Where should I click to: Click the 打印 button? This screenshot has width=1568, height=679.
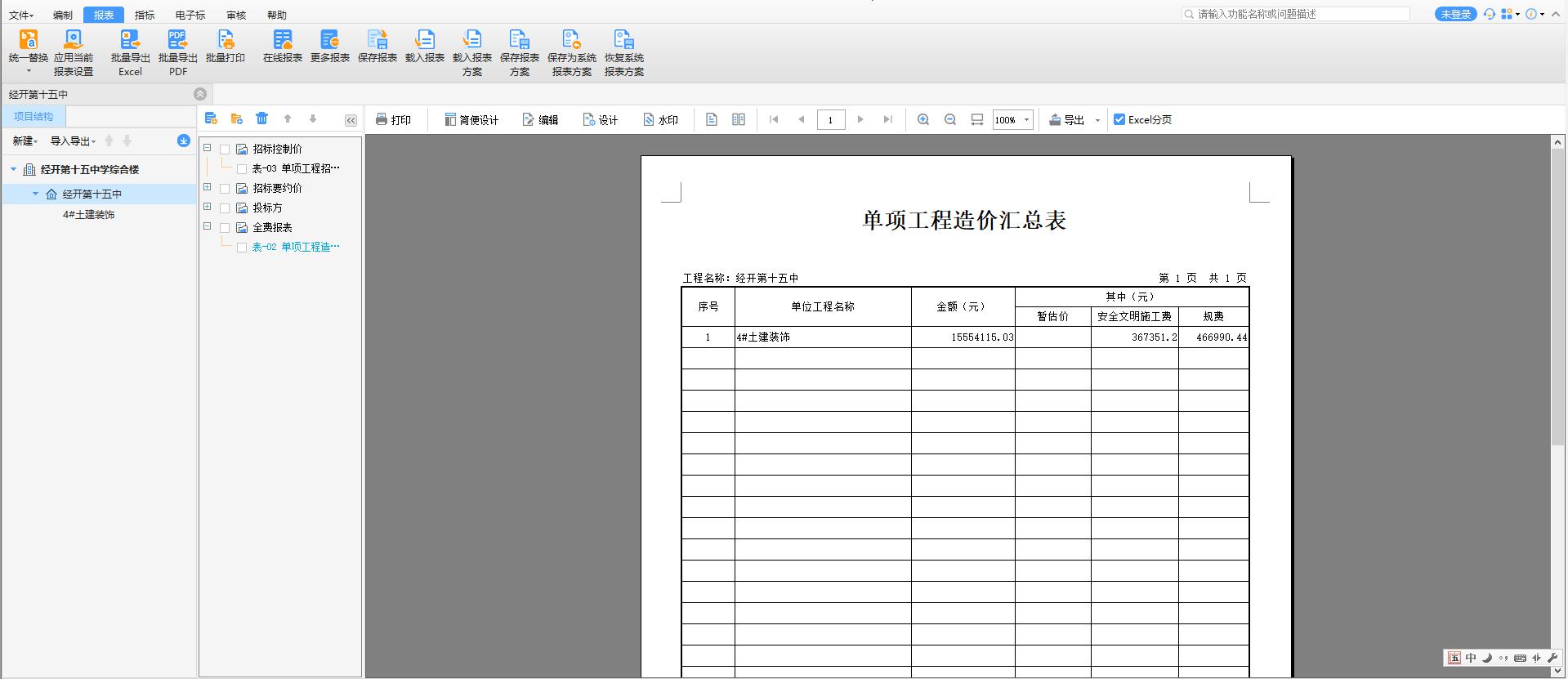(393, 119)
